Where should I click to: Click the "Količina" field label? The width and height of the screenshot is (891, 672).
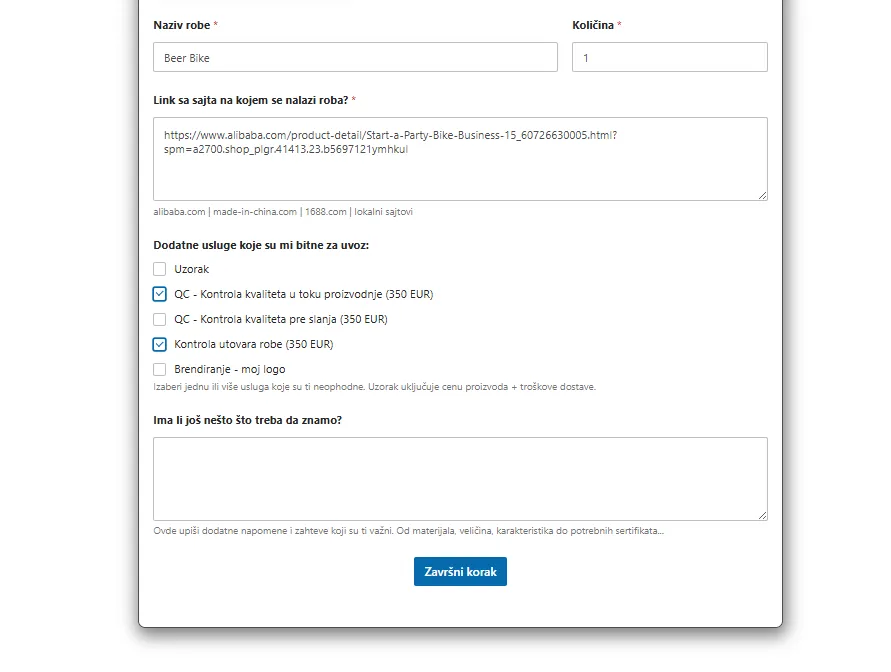tap(592, 24)
